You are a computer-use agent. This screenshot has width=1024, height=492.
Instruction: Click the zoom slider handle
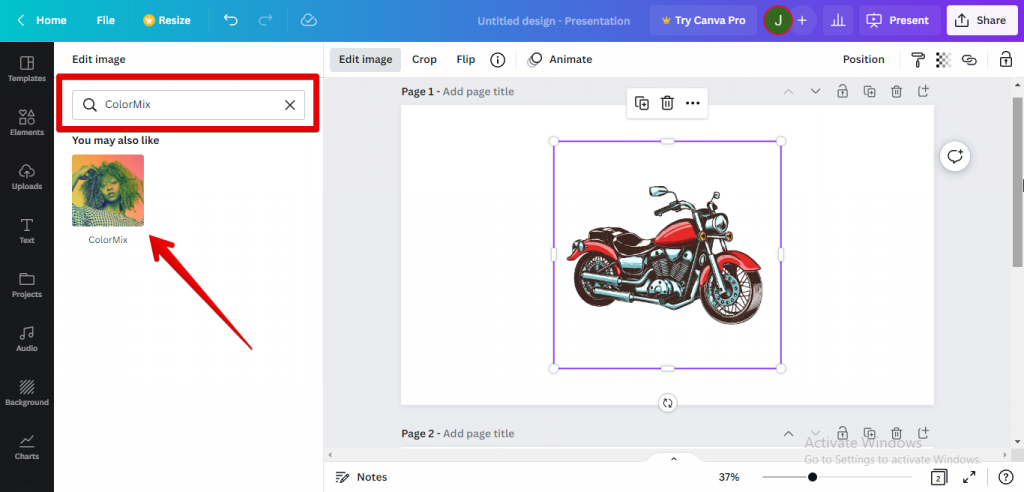812,477
